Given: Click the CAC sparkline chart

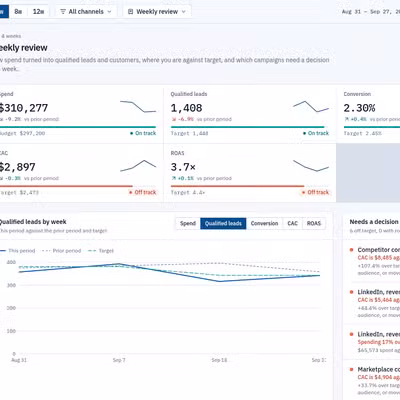Looking at the screenshot, I should tap(138, 166).
